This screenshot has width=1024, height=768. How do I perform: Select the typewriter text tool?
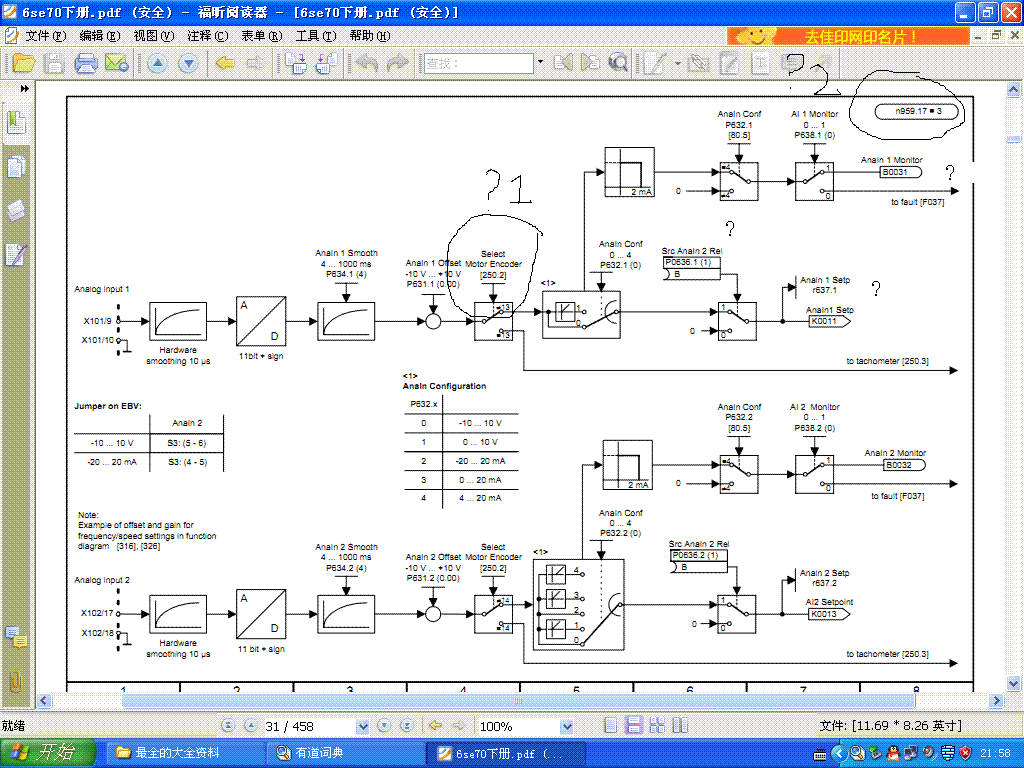click(x=760, y=63)
